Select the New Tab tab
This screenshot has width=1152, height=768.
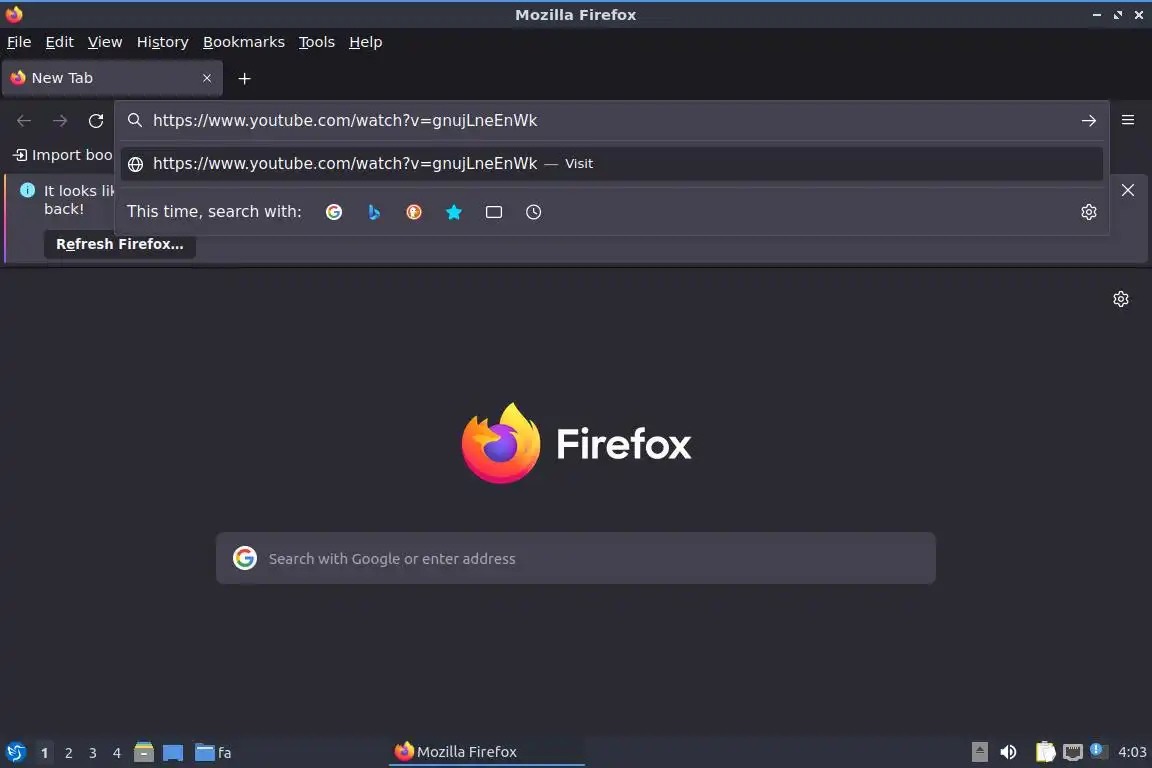coord(112,78)
